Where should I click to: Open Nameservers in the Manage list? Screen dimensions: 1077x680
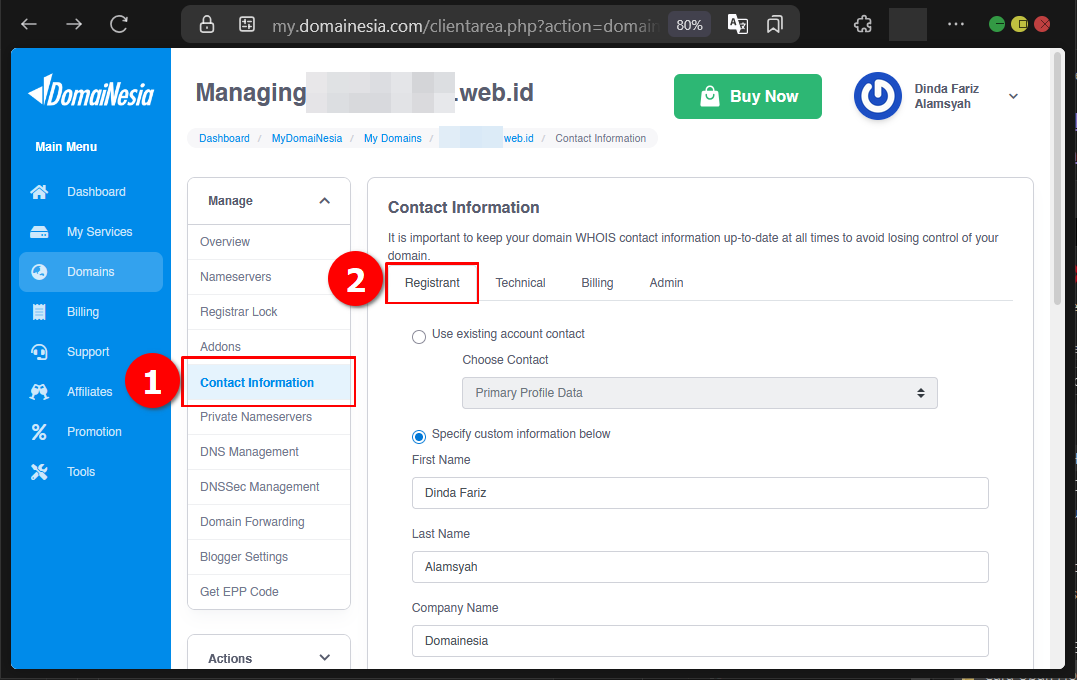[269, 277]
